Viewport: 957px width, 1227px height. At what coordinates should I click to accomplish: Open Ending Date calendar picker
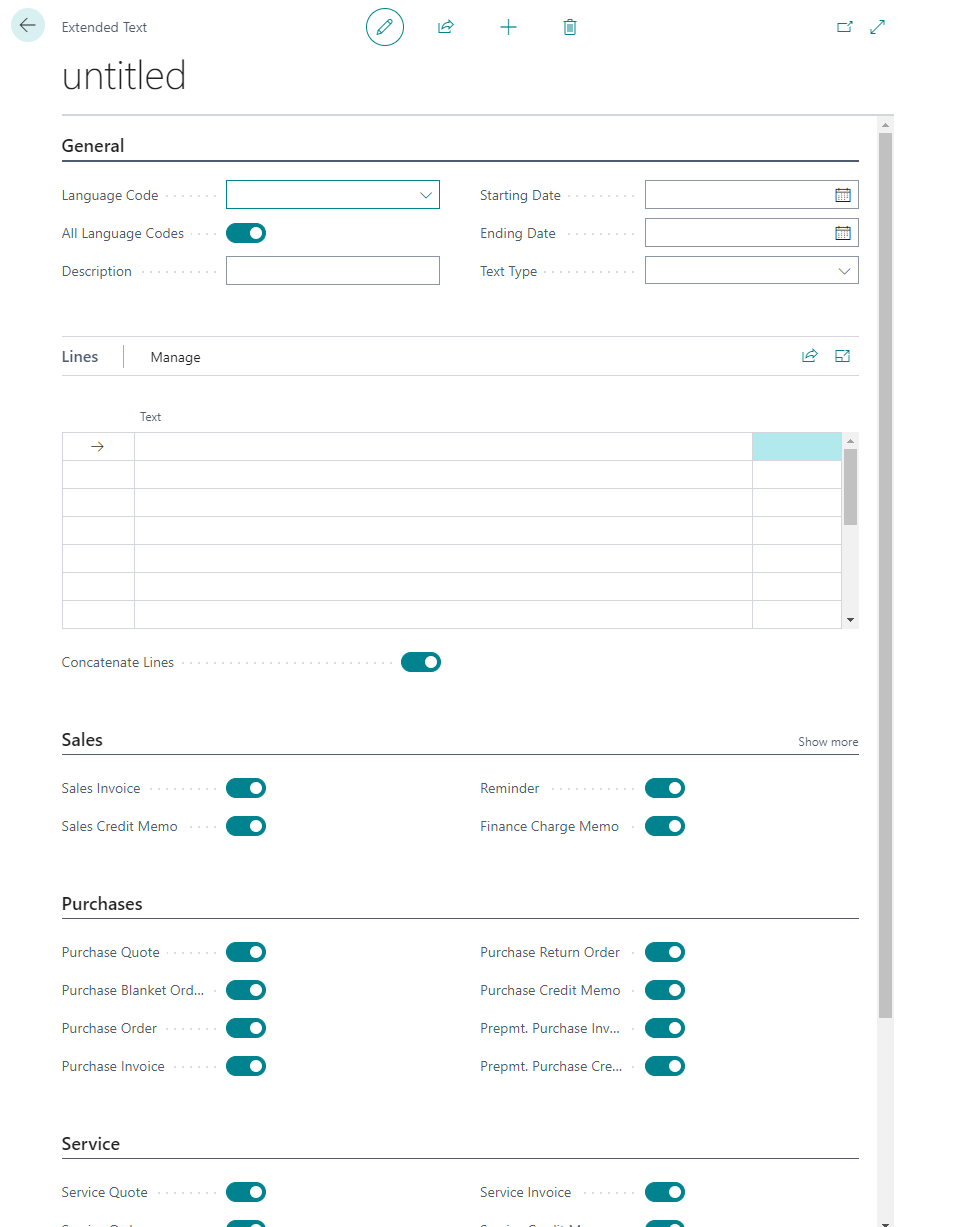(843, 233)
